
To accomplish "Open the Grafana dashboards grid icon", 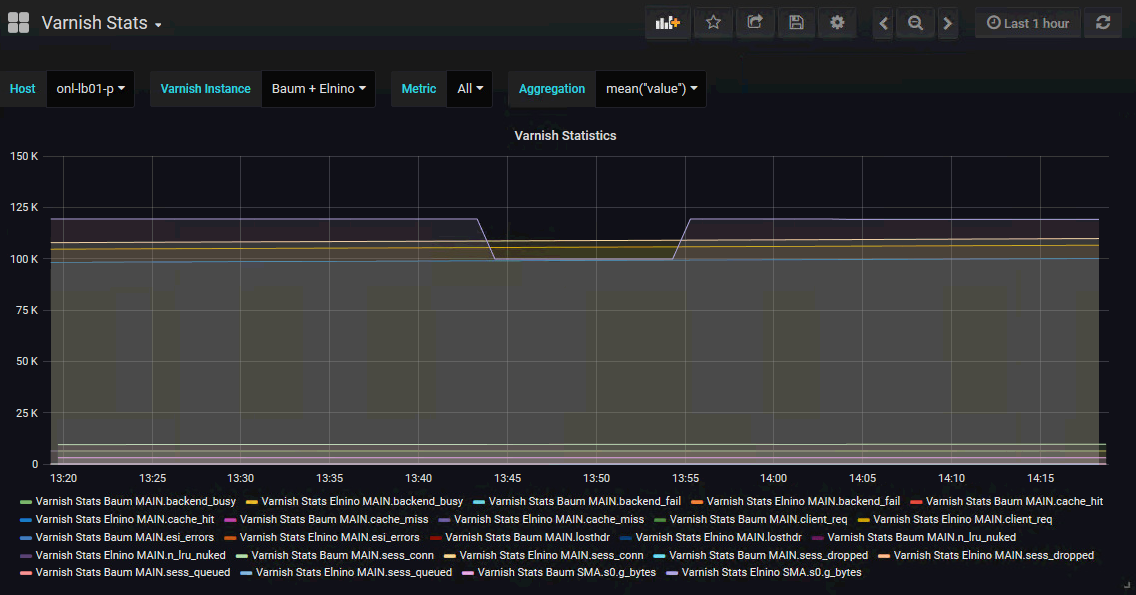I will 18,22.
